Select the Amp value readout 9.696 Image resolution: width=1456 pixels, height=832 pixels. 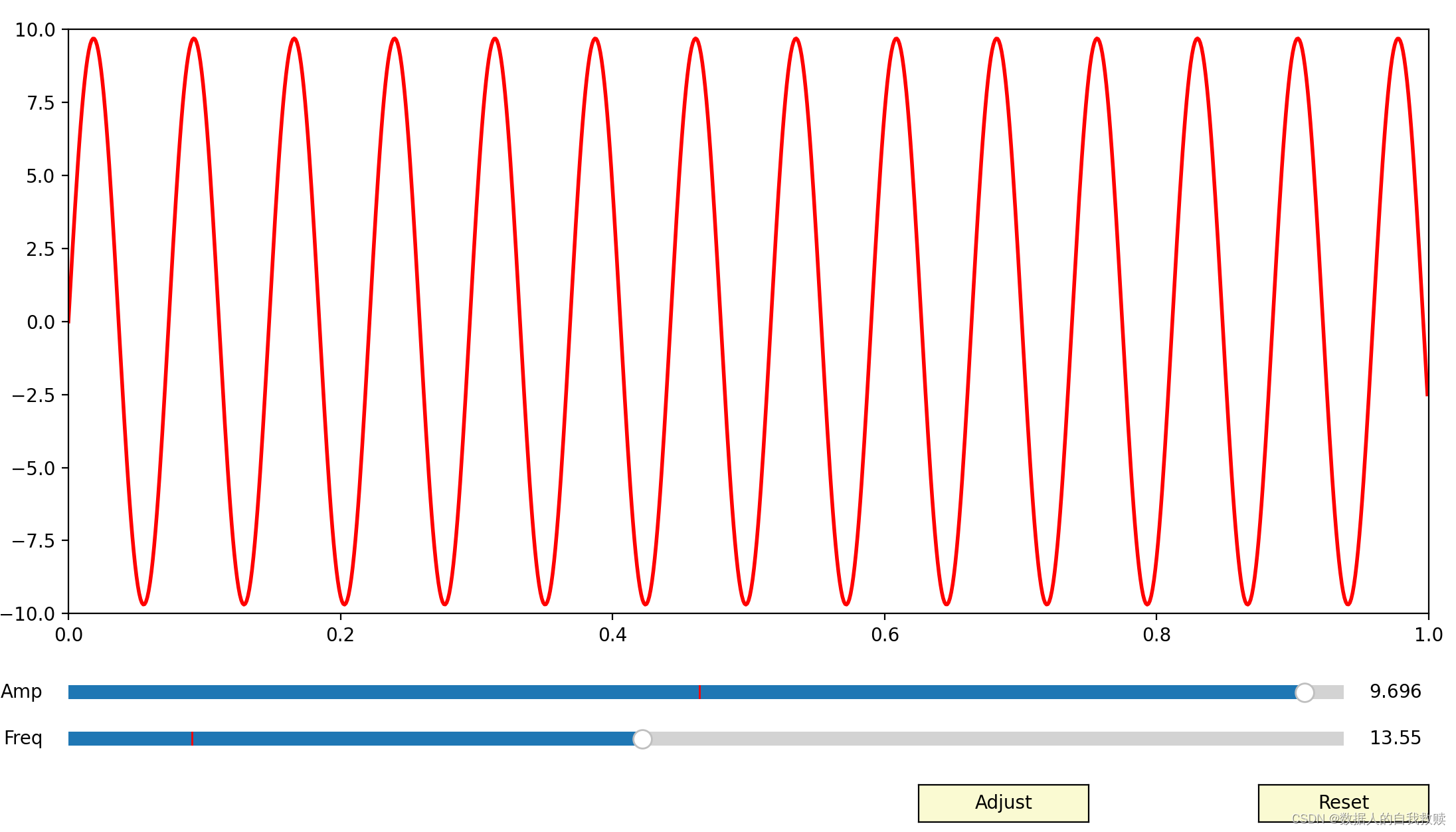(1395, 692)
